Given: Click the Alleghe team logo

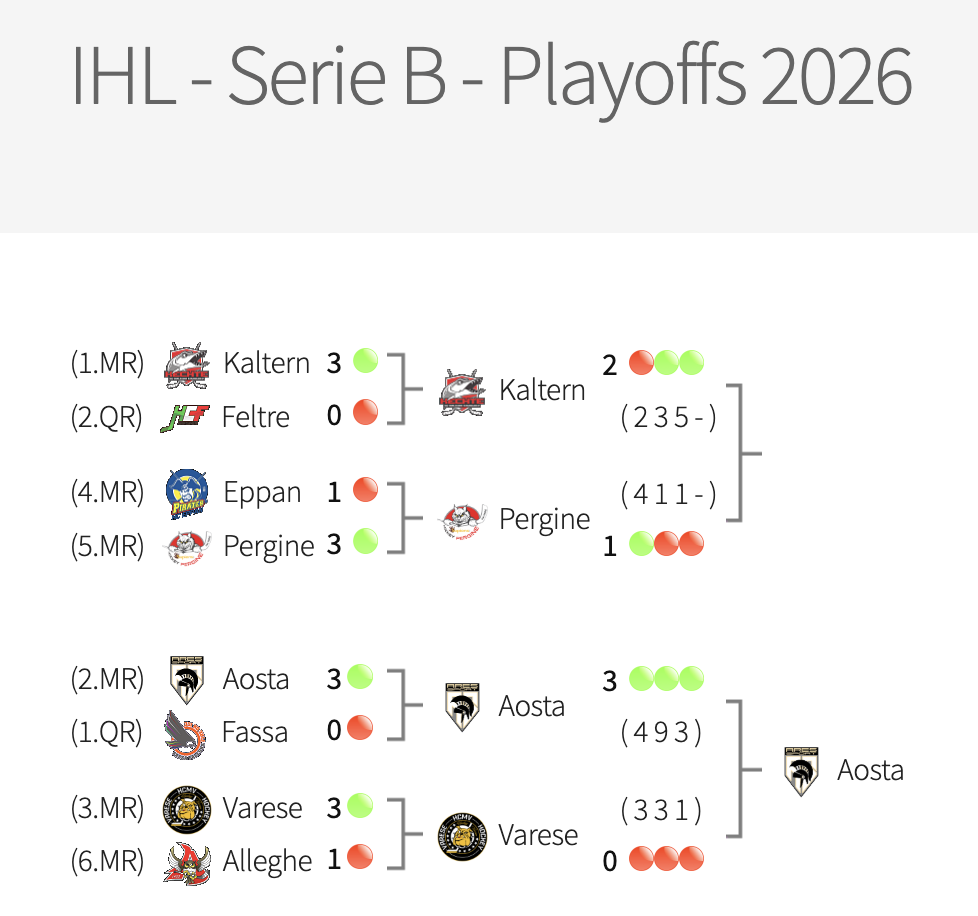Looking at the screenshot, I should 186,861.
